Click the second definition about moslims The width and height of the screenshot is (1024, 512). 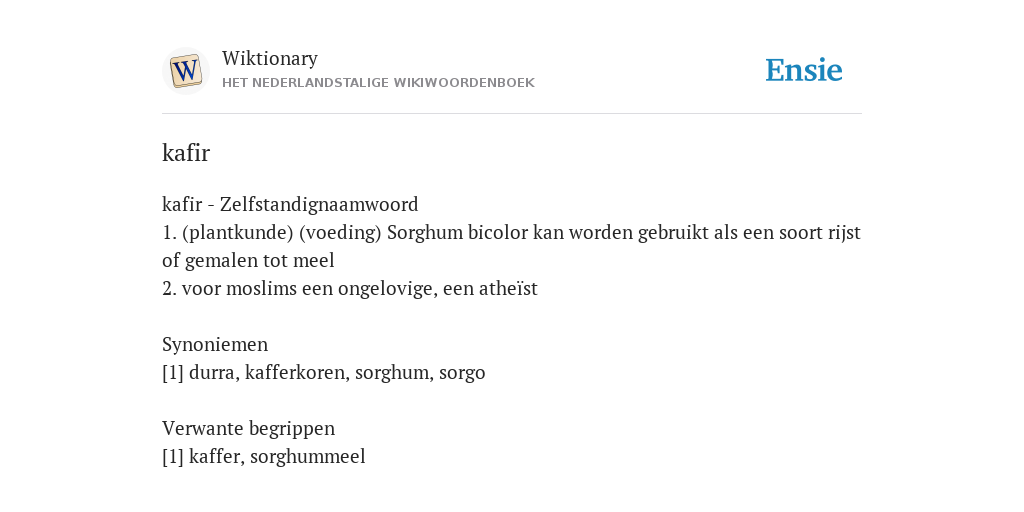(x=349, y=289)
